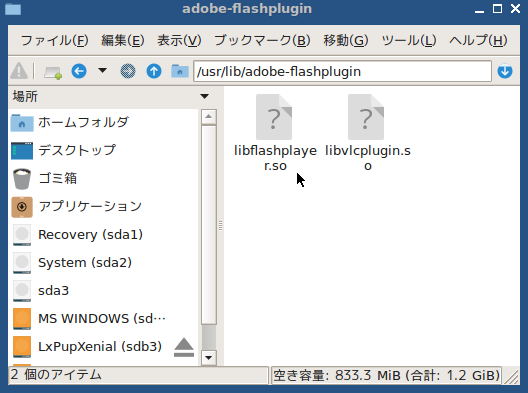Select MS WINDOWS drive in sidebar
This screenshot has height=393, width=528.
click(102, 319)
